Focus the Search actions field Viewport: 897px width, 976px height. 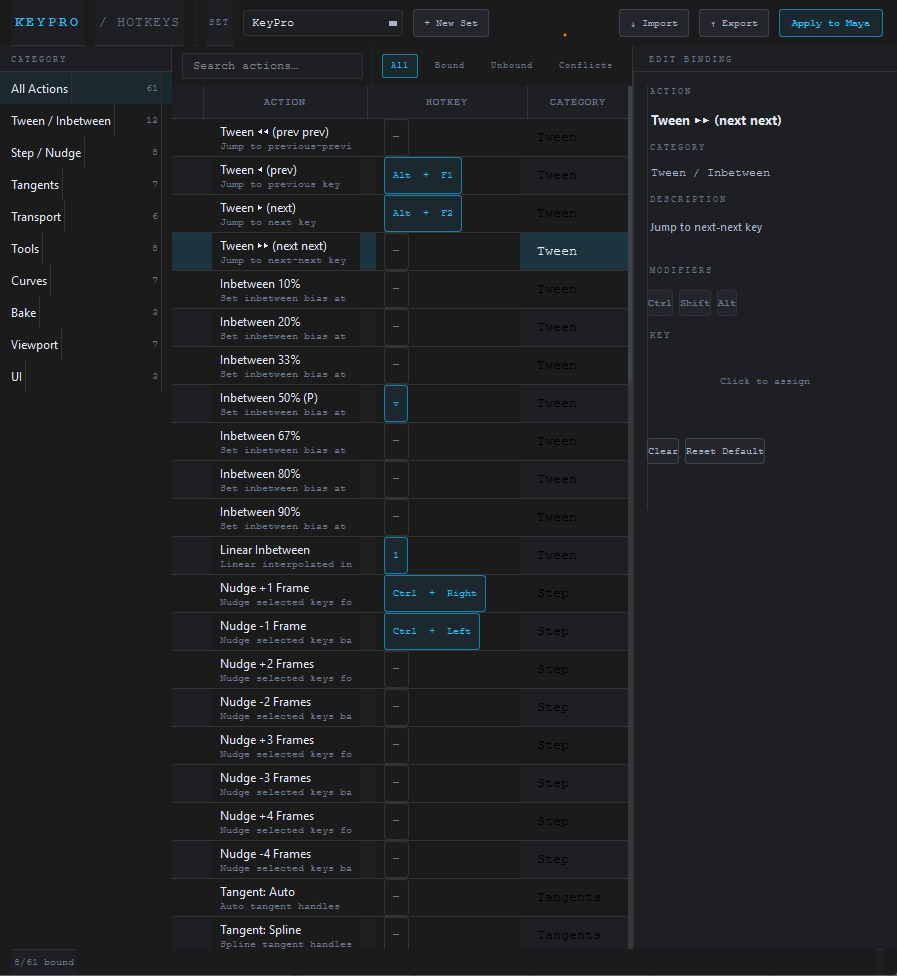pos(272,65)
